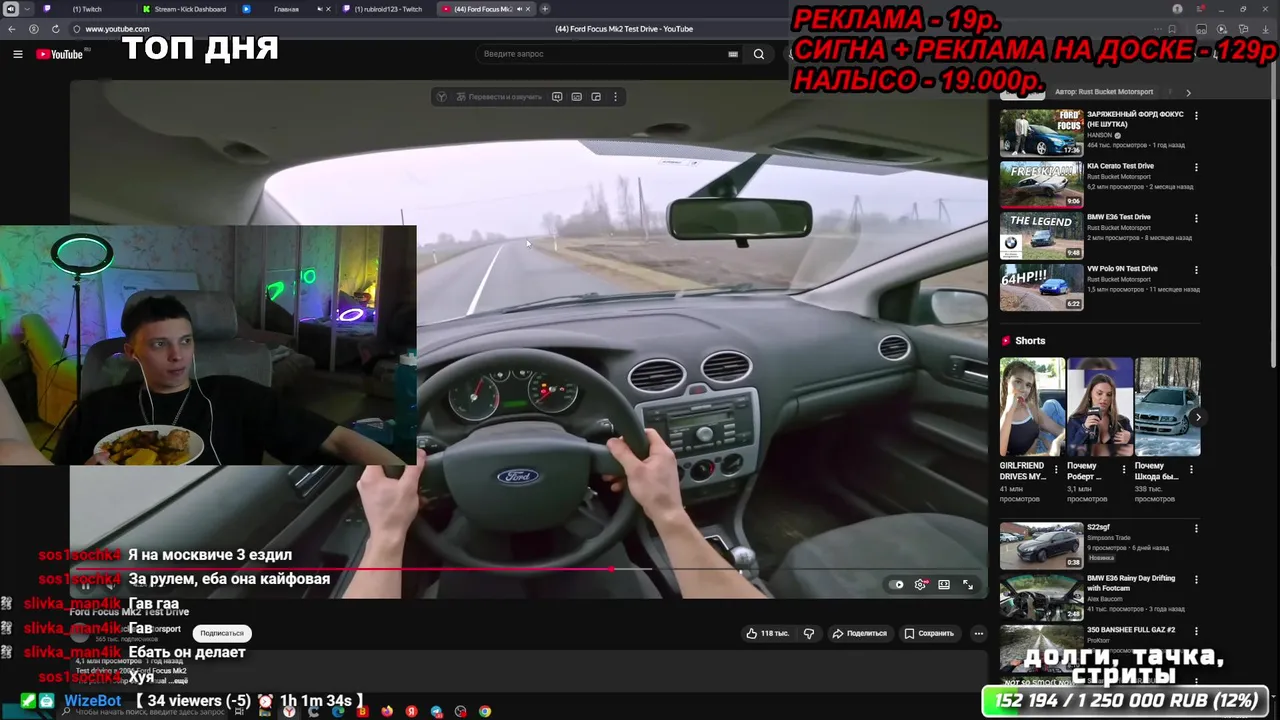
Task: Open options menu for GIRLFRIEND DRIVES MY short
Action: [x=1056, y=468]
